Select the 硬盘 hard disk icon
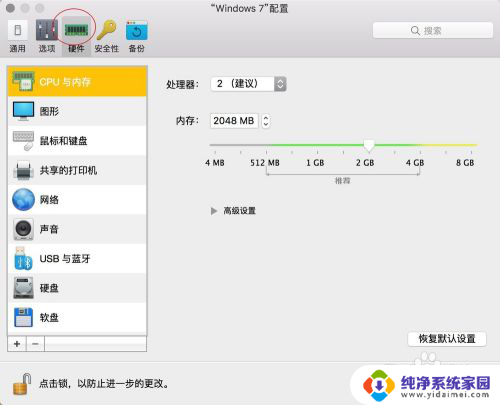Image resolution: width=500 pixels, height=405 pixels. 23,288
